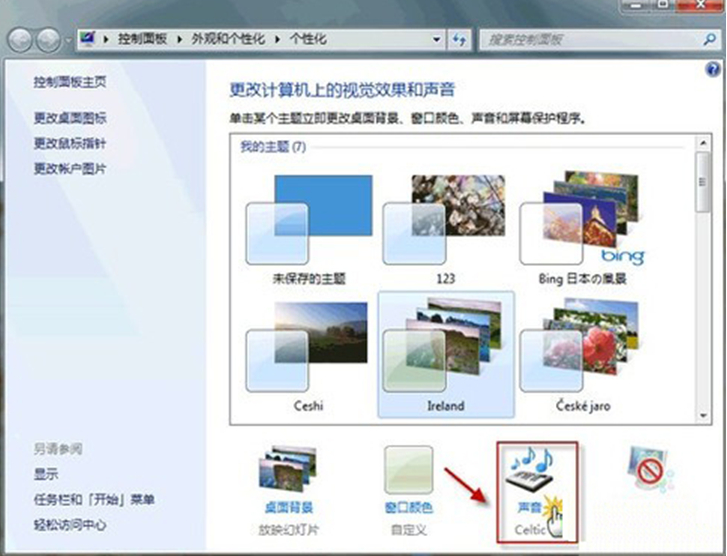Open the 更改桌面图标 link
Image resolution: width=727 pixels, height=556 pixels.
pyautogui.click(x=70, y=118)
